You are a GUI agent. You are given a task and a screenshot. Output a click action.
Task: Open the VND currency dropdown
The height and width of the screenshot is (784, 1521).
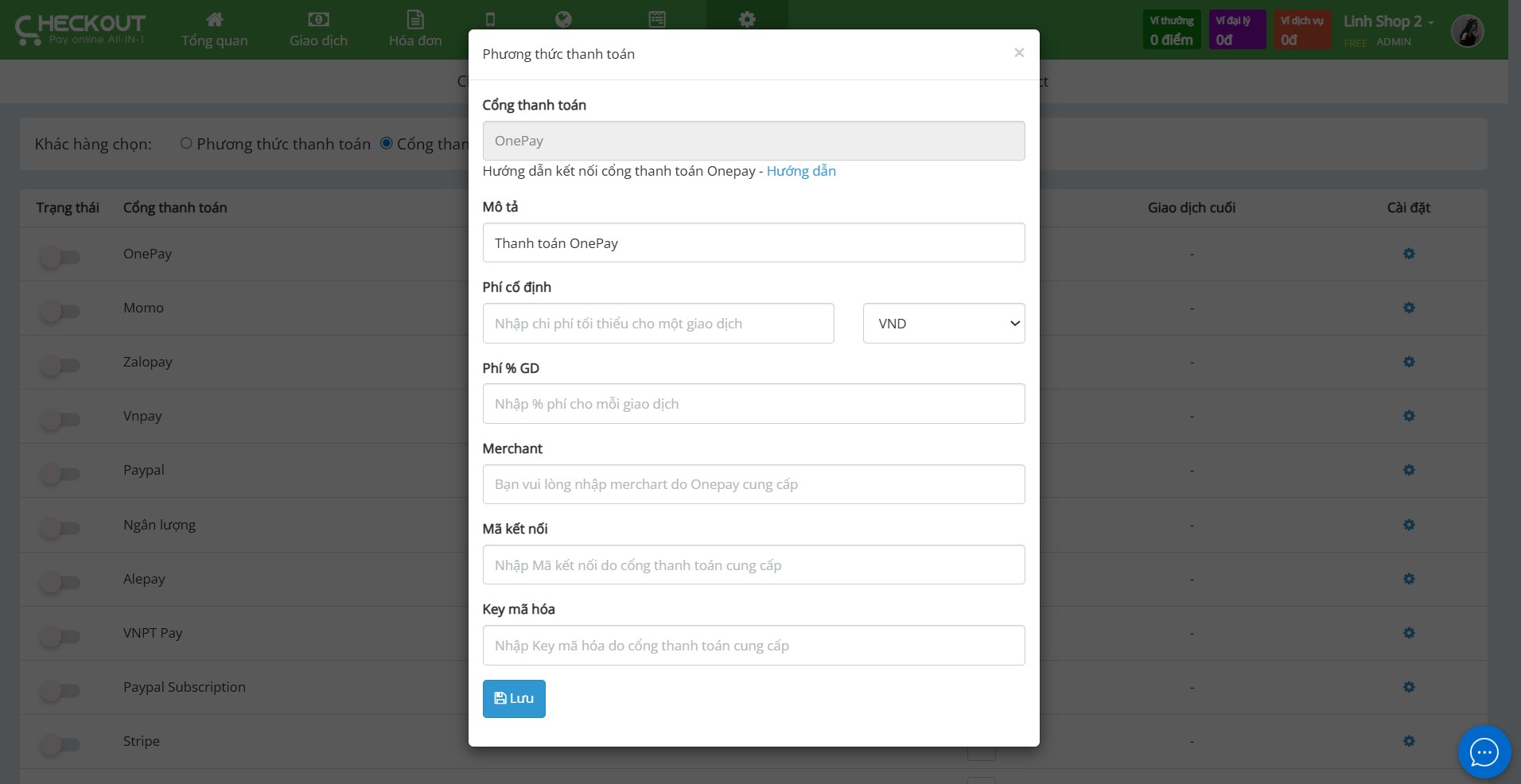click(943, 324)
